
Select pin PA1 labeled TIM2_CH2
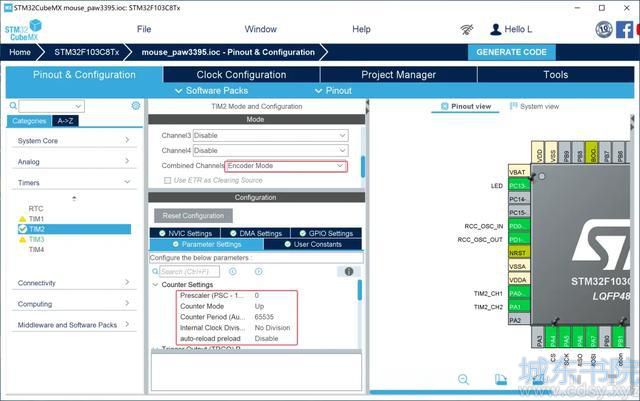(519, 307)
